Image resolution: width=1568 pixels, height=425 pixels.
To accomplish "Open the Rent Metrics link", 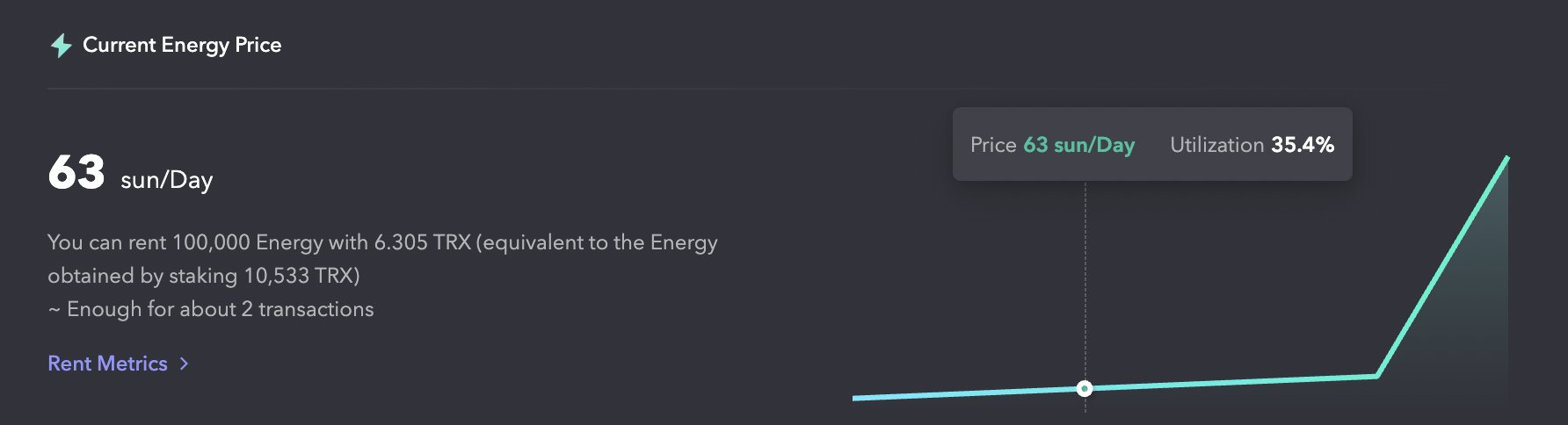I will pyautogui.click(x=107, y=364).
